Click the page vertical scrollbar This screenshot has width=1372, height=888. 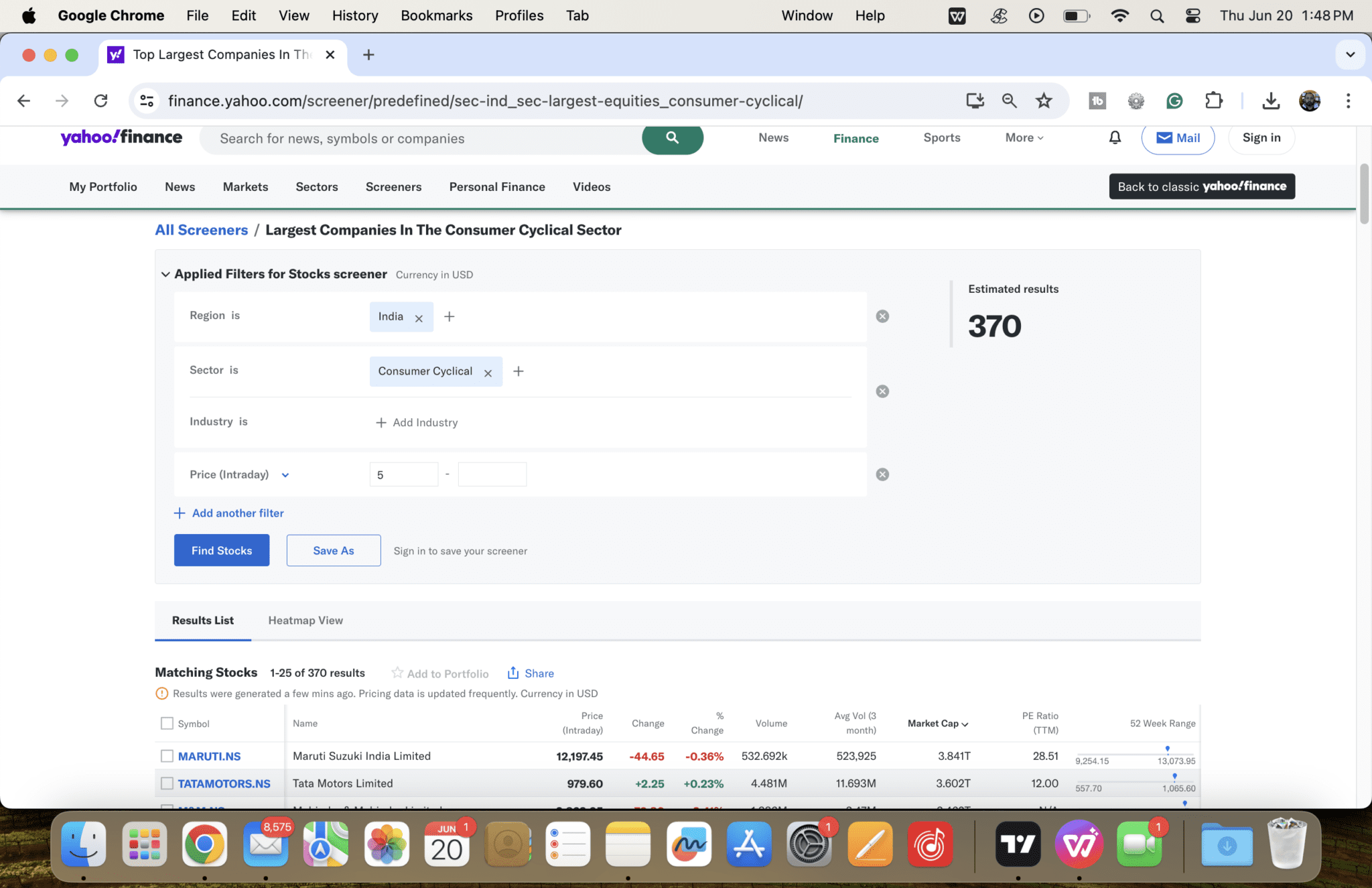click(1364, 194)
